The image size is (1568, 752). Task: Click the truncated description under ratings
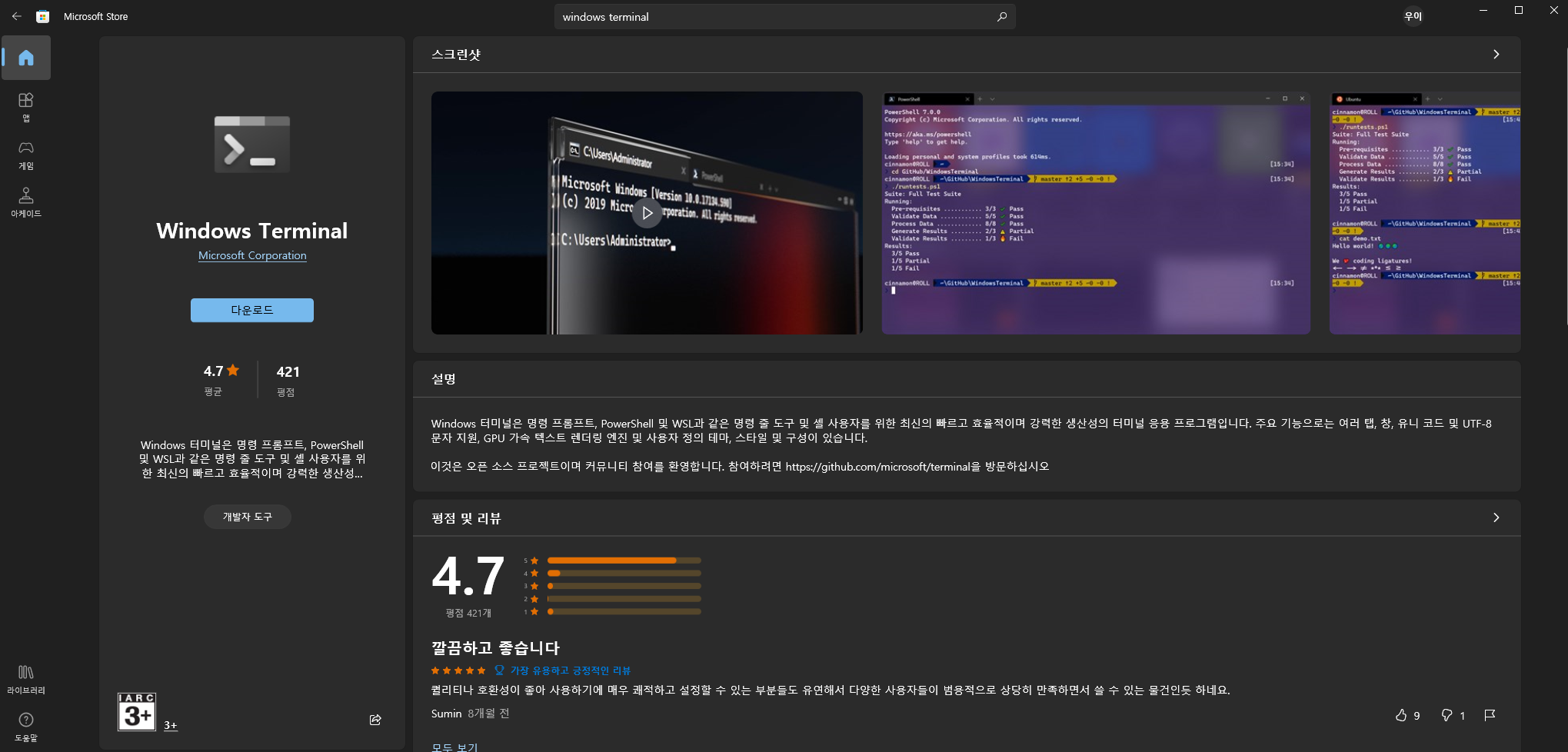[252, 459]
